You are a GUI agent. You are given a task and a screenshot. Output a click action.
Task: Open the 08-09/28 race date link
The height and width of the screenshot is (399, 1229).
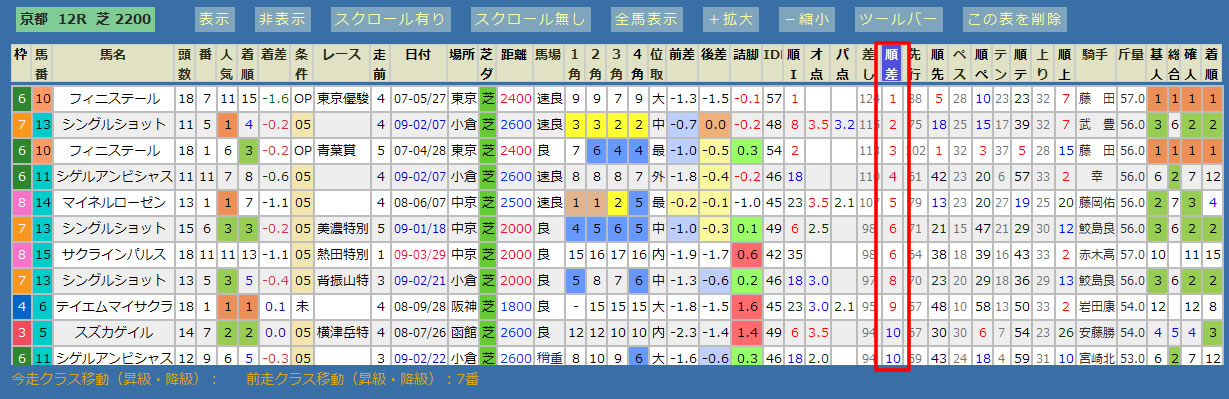[417, 306]
